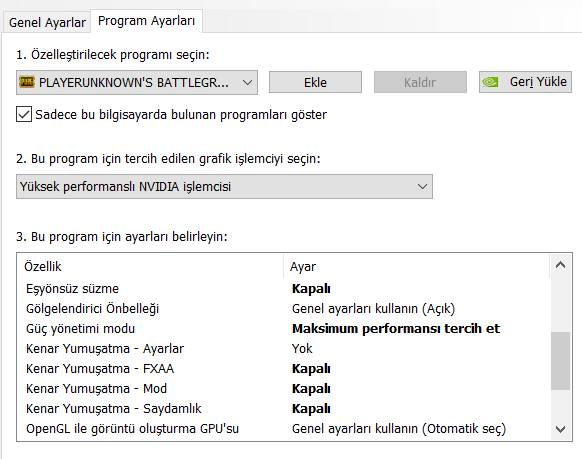Click the Özellik column header
The height and width of the screenshot is (459, 582).
click(150, 266)
